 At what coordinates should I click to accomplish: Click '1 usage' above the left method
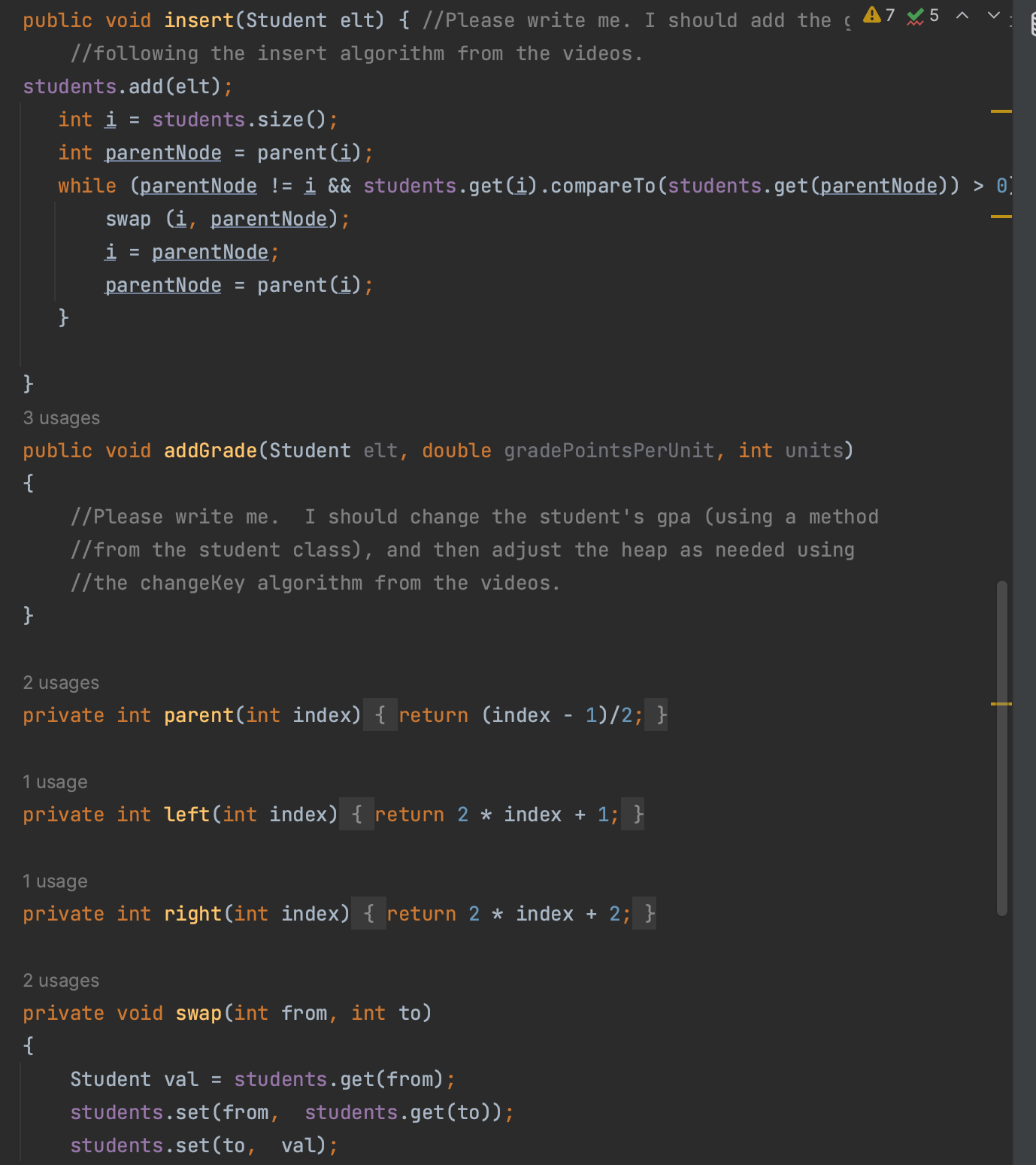pyautogui.click(x=55, y=781)
